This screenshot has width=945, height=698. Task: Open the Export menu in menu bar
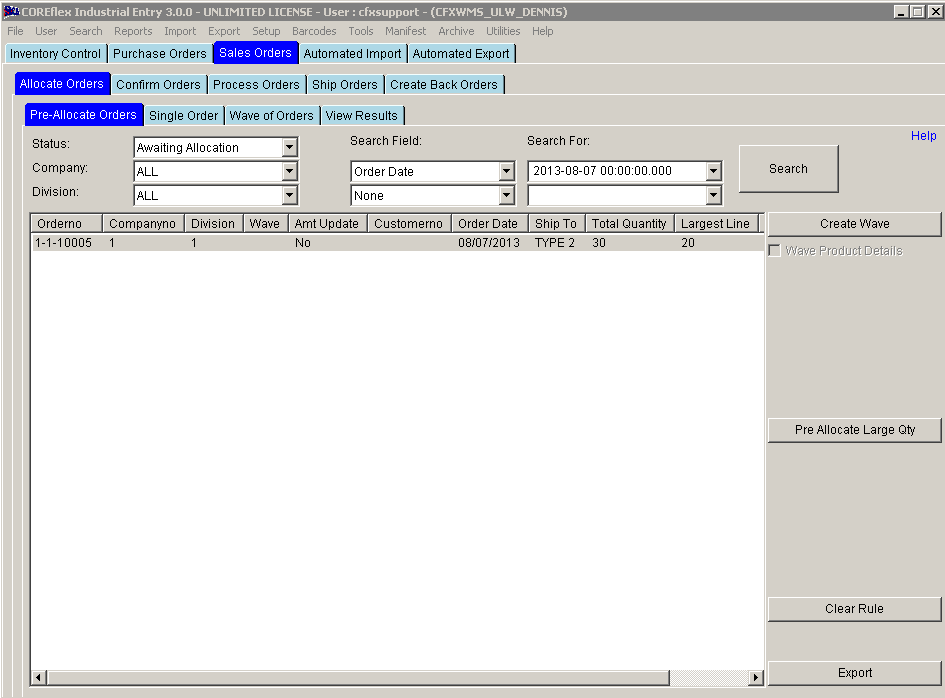point(224,31)
